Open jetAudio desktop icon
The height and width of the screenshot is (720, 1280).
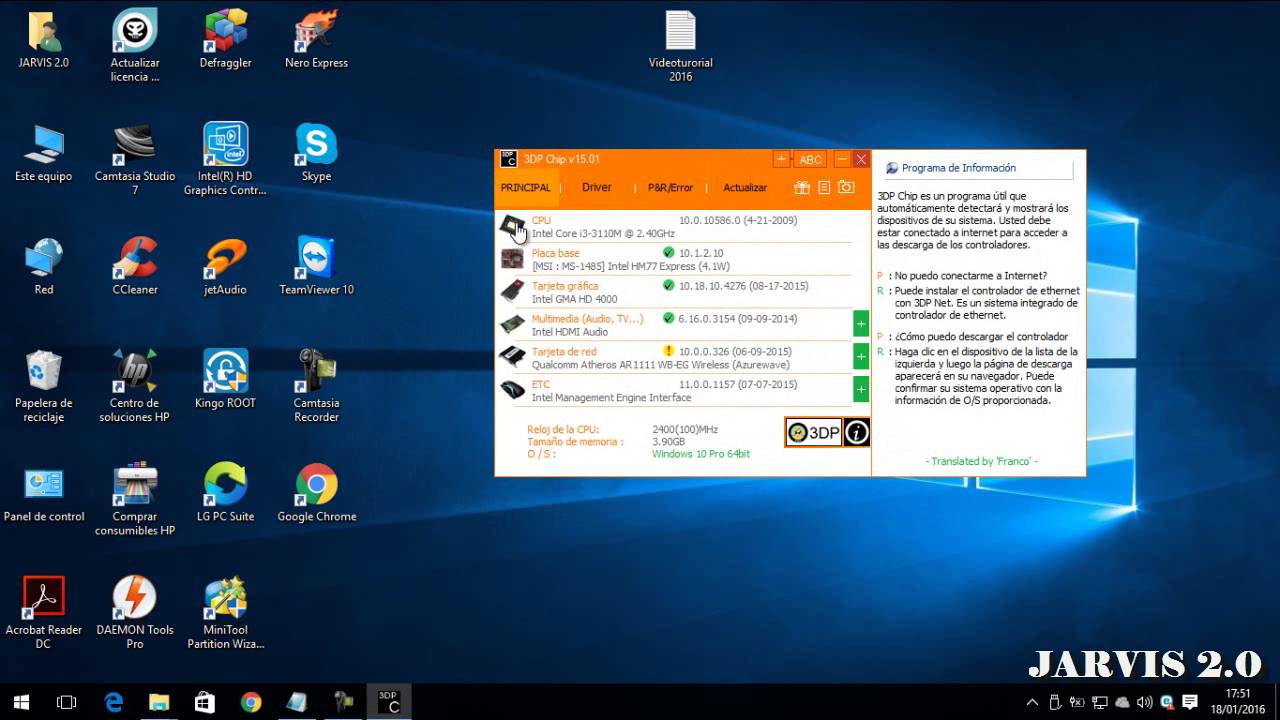tap(226, 267)
